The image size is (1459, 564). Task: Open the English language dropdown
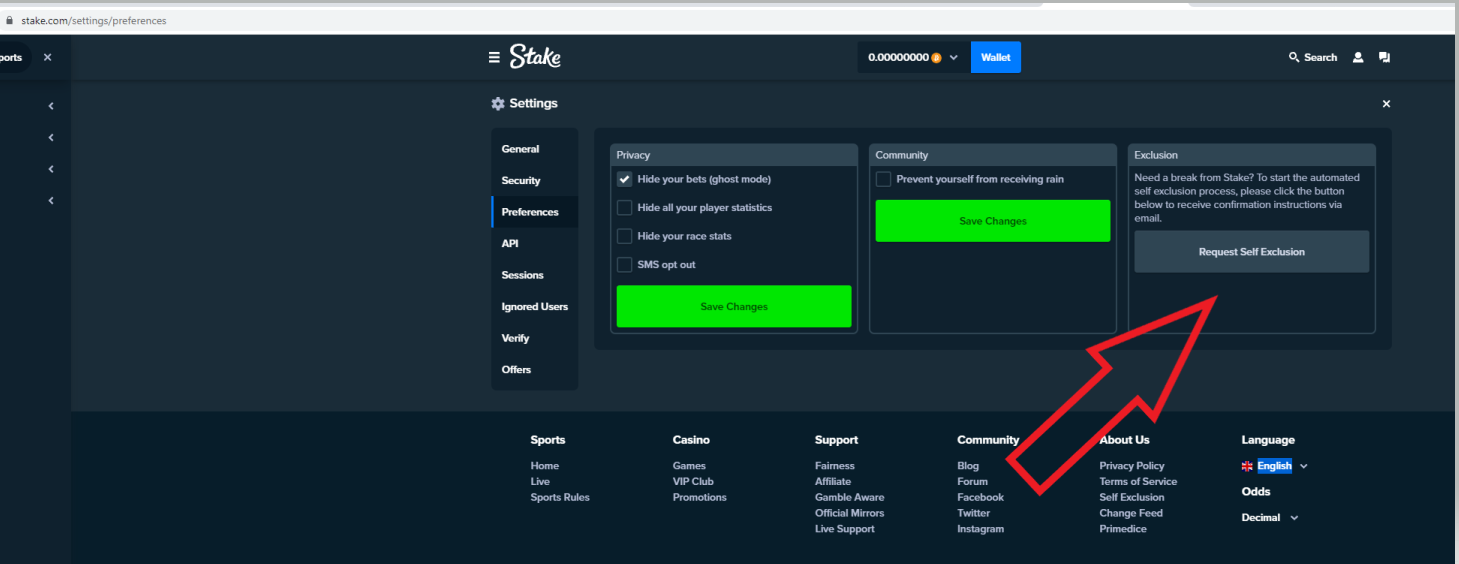pos(1275,466)
